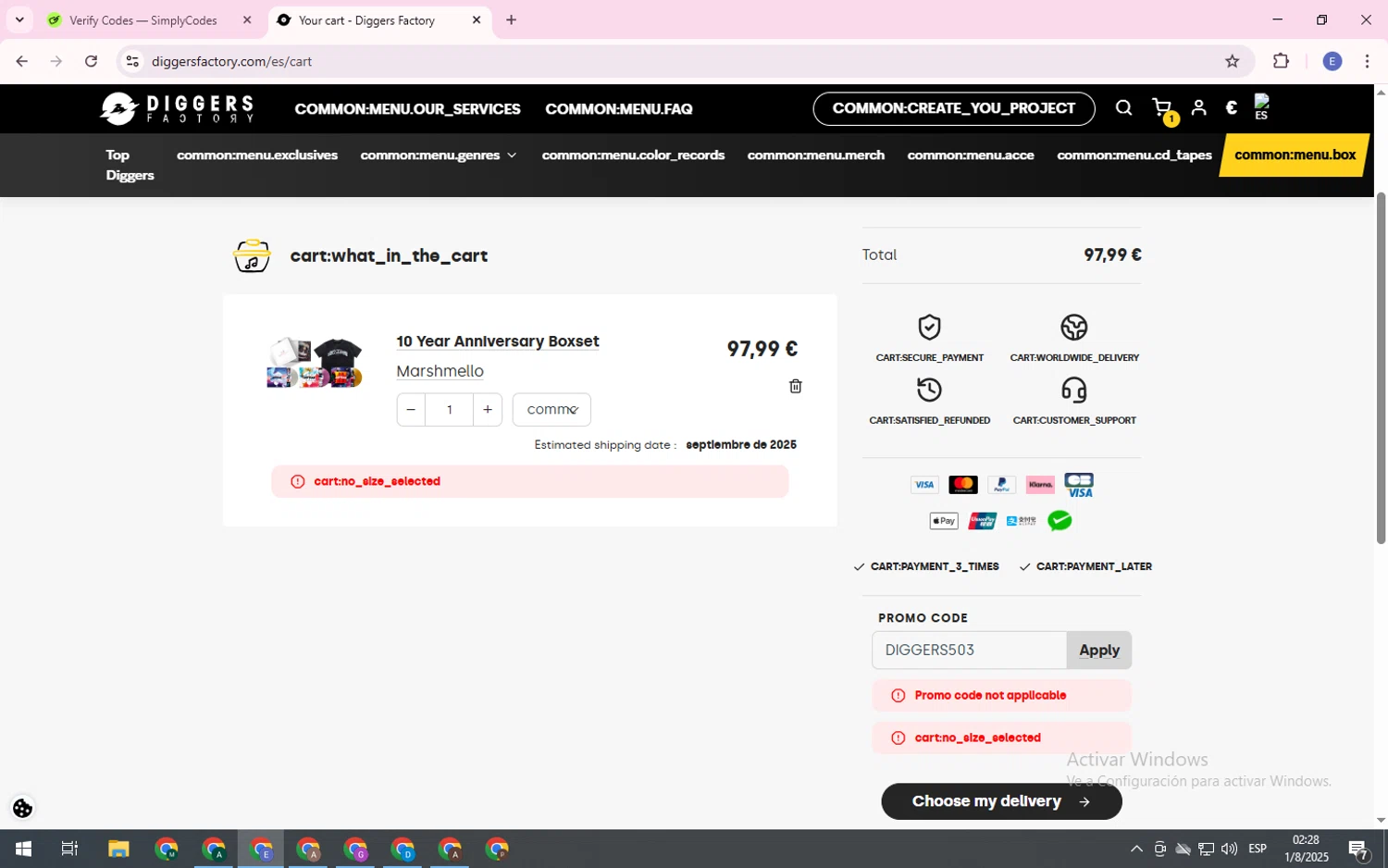Open Windows Start menu
1388x868 pixels.
tap(23, 849)
